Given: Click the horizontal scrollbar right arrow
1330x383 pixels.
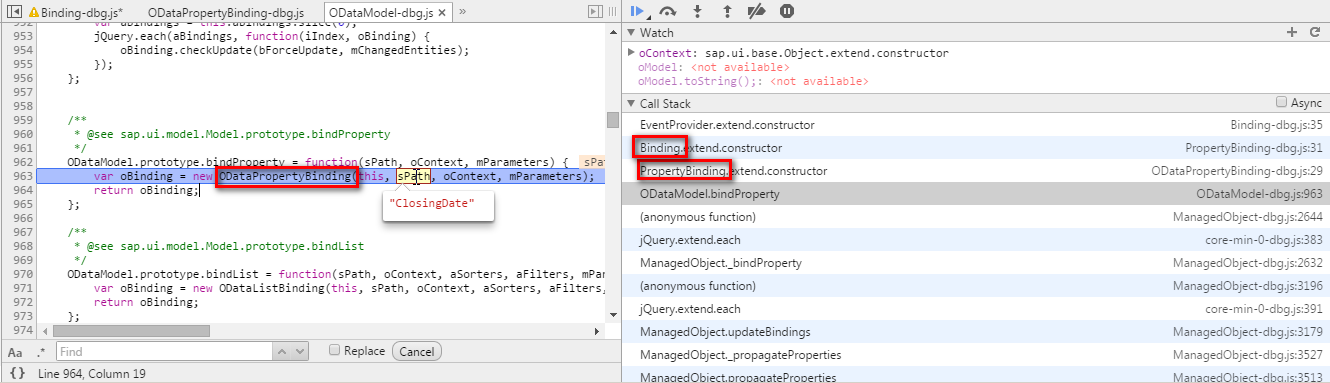Looking at the screenshot, I should click(597, 330).
